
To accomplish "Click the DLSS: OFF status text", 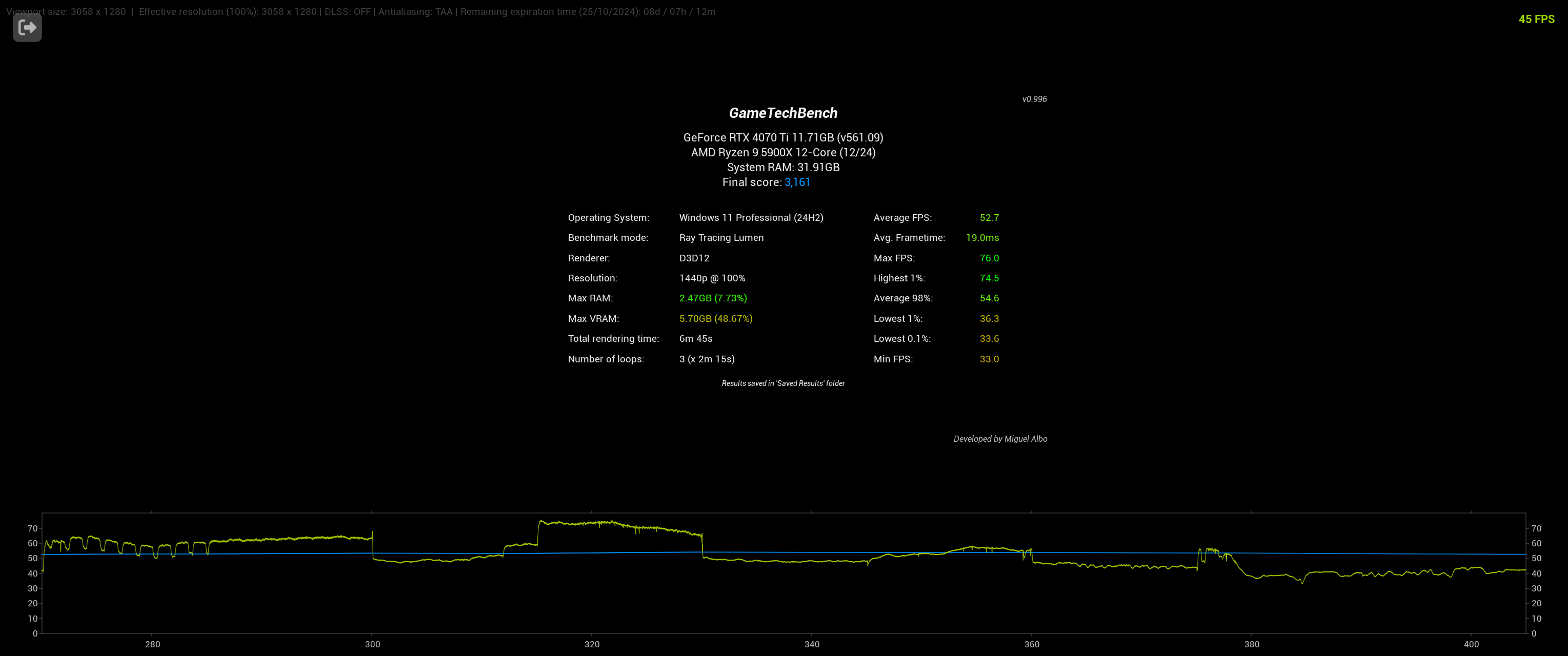I will click(x=347, y=12).
